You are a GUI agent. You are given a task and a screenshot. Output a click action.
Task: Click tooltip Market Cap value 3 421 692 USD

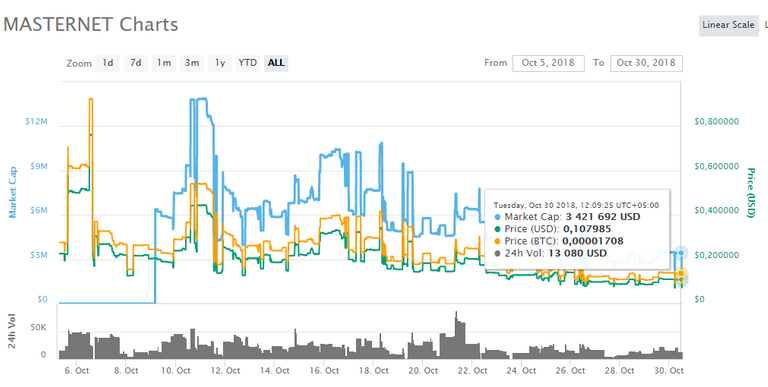pos(603,217)
